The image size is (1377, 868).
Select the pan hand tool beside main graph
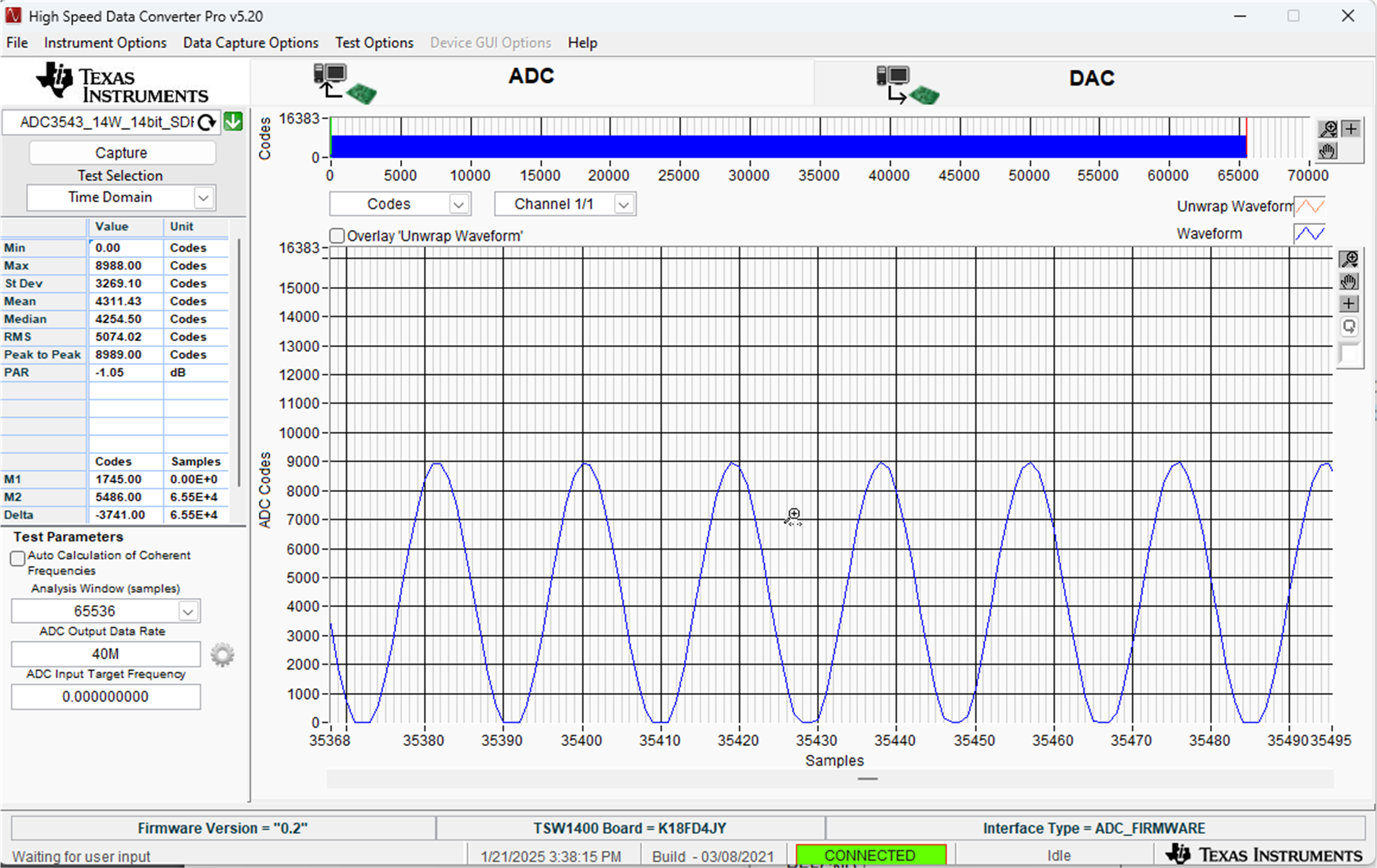(1349, 282)
